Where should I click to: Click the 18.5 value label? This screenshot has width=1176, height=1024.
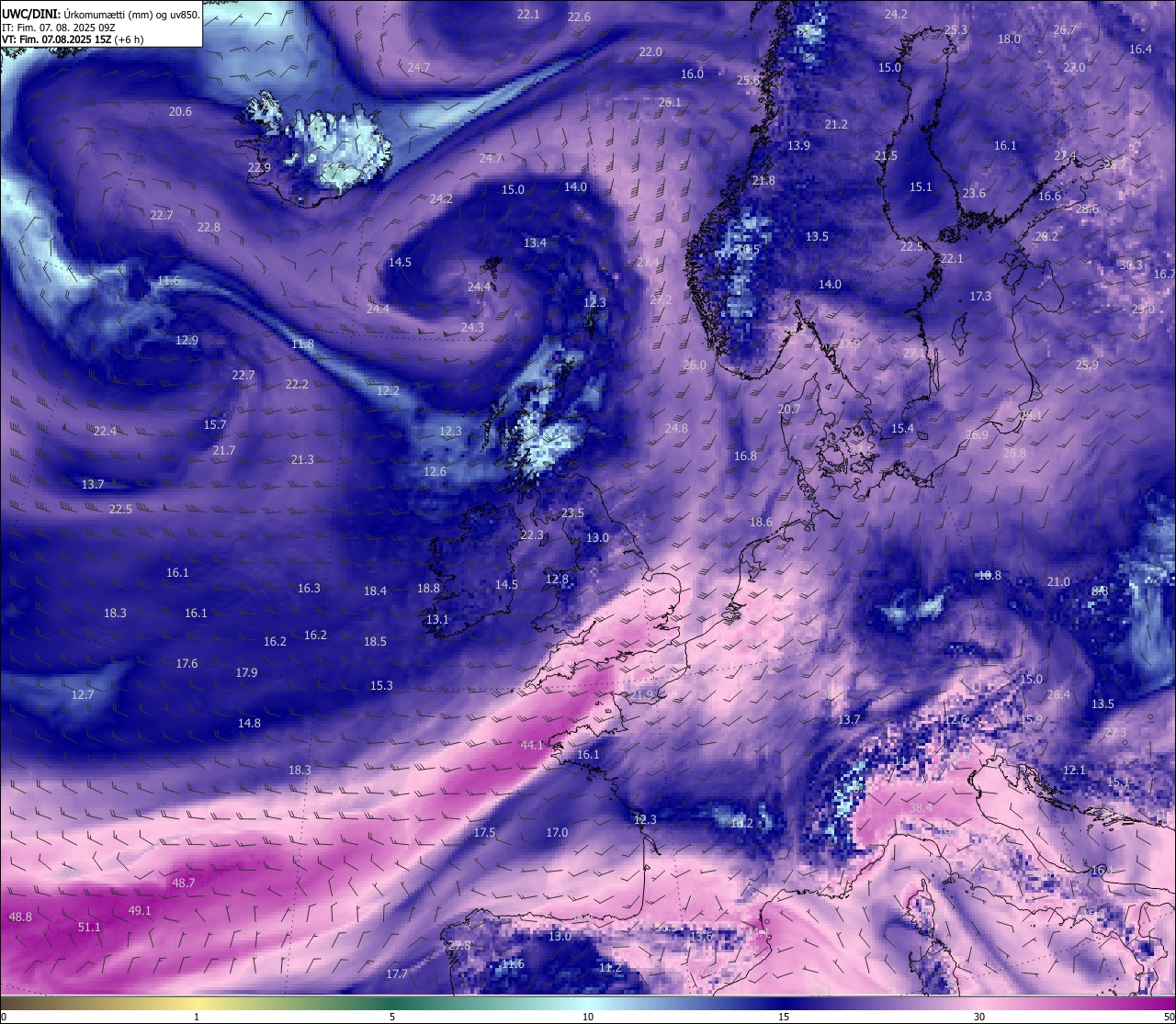[375, 641]
